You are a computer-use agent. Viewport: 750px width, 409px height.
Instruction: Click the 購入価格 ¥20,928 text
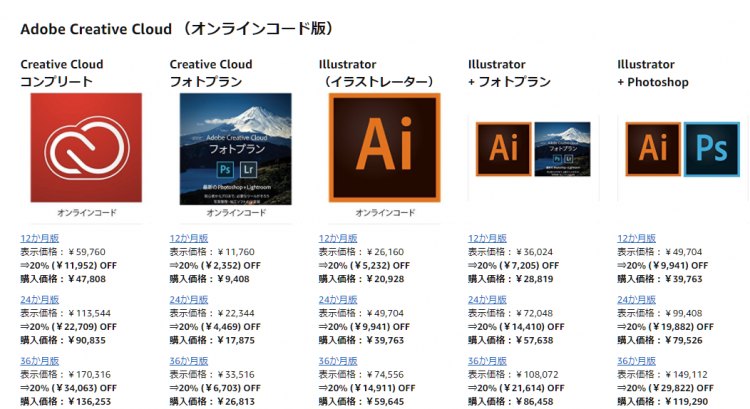point(362,279)
